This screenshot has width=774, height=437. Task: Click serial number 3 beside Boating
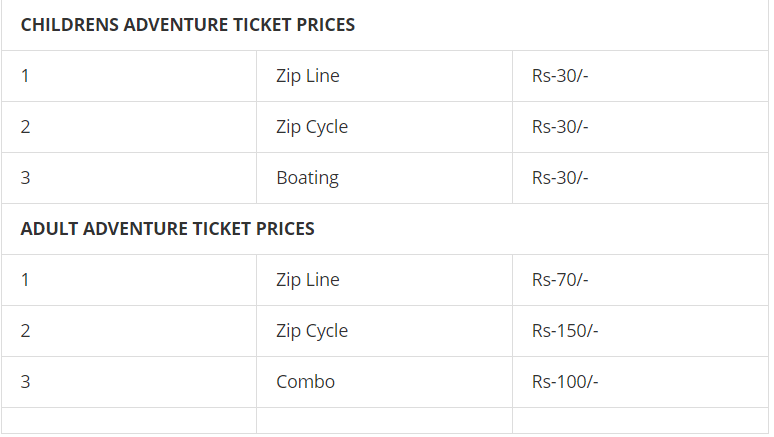pos(25,178)
